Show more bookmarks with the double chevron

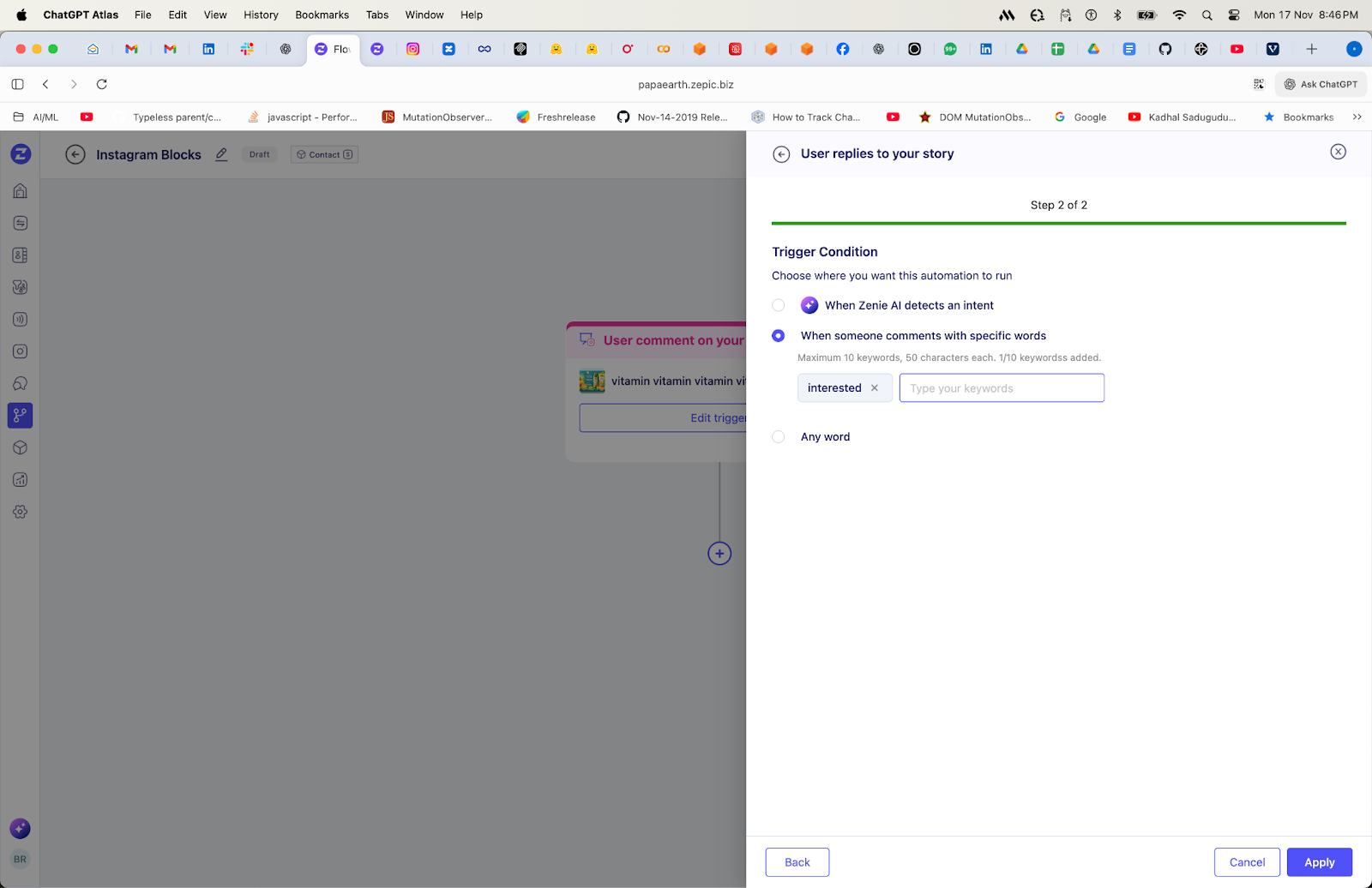pos(1357,117)
